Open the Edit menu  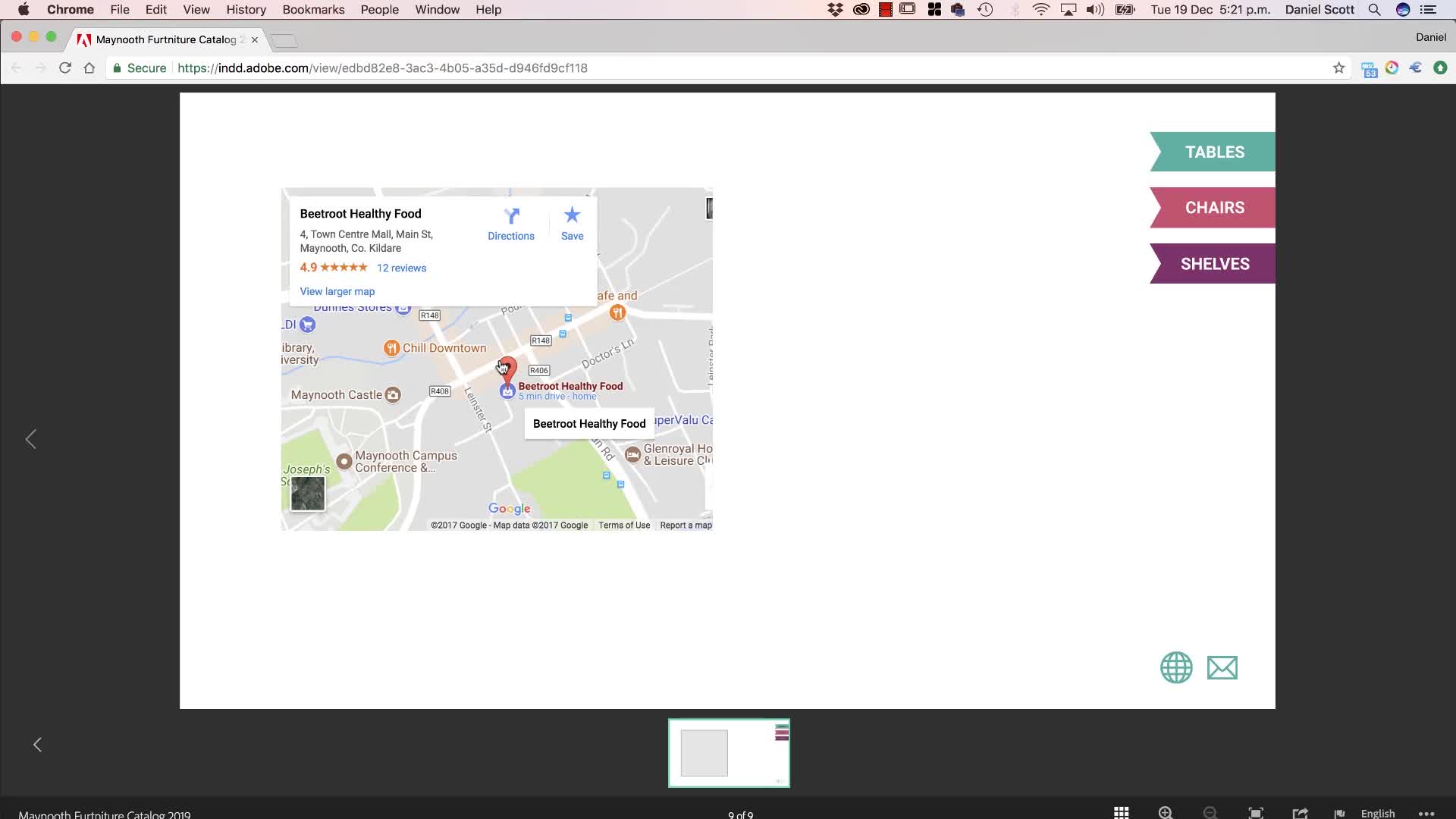155,9
